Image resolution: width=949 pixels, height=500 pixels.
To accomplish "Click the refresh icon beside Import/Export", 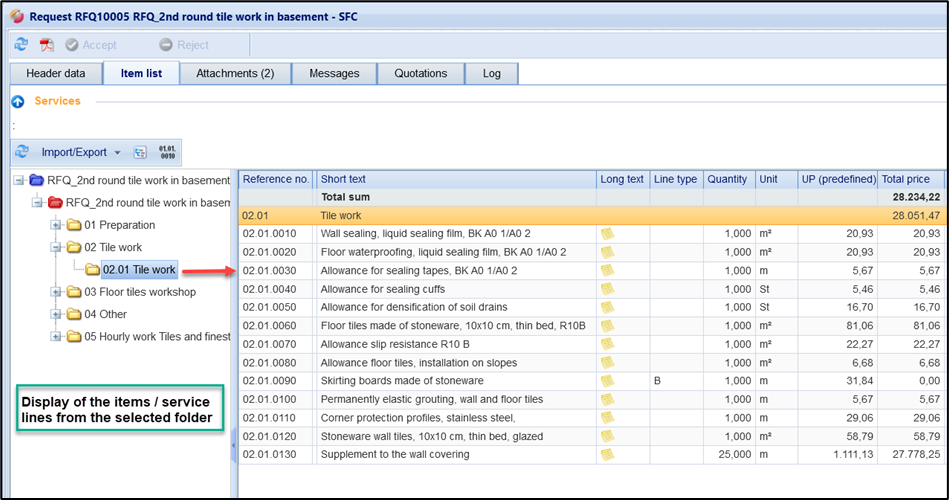I will pos(22,153).
